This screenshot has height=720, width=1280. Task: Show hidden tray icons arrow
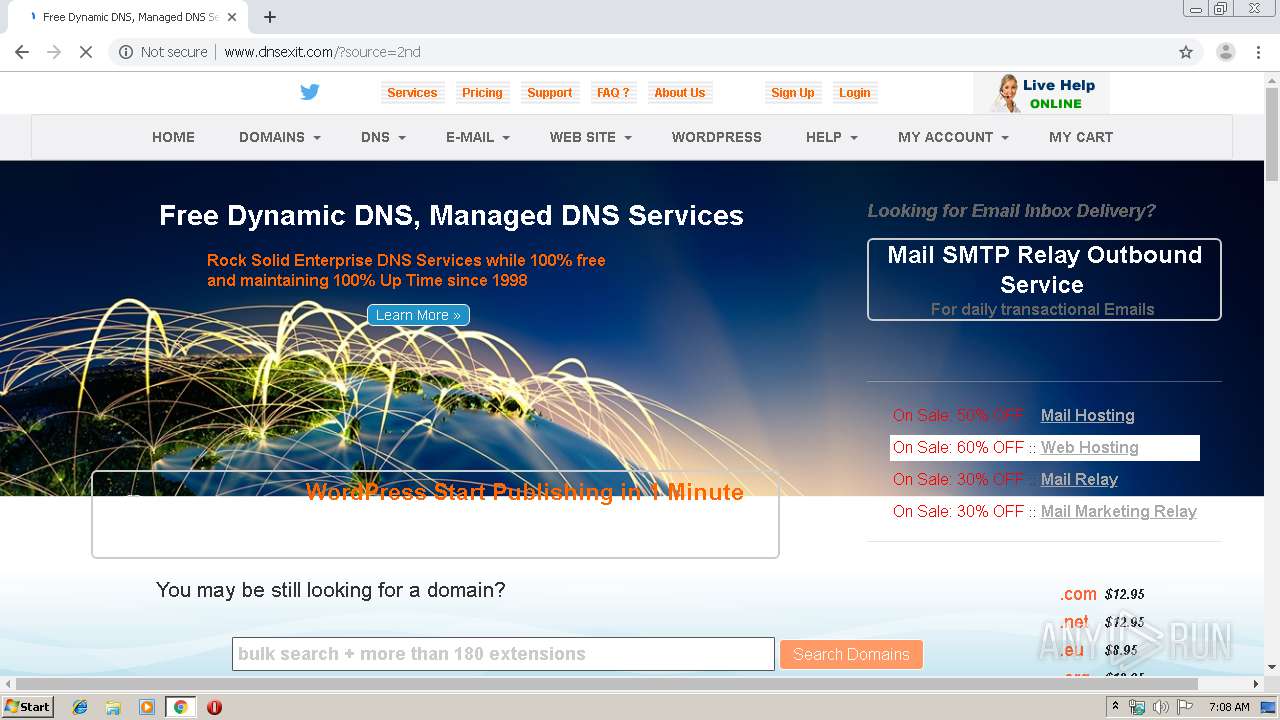[1116, 706]
